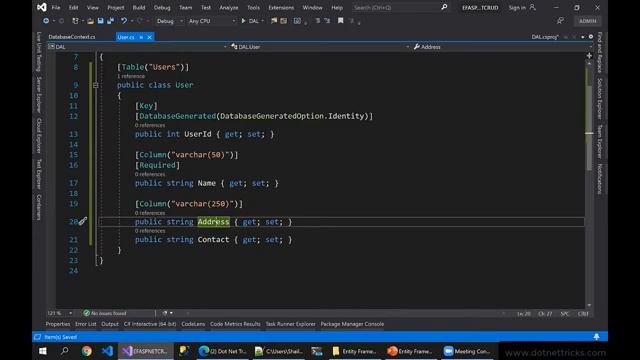Open the Debug configuration dropdown
The width and height of the screenshot is (640, 360).
click(x=170, y=21)
